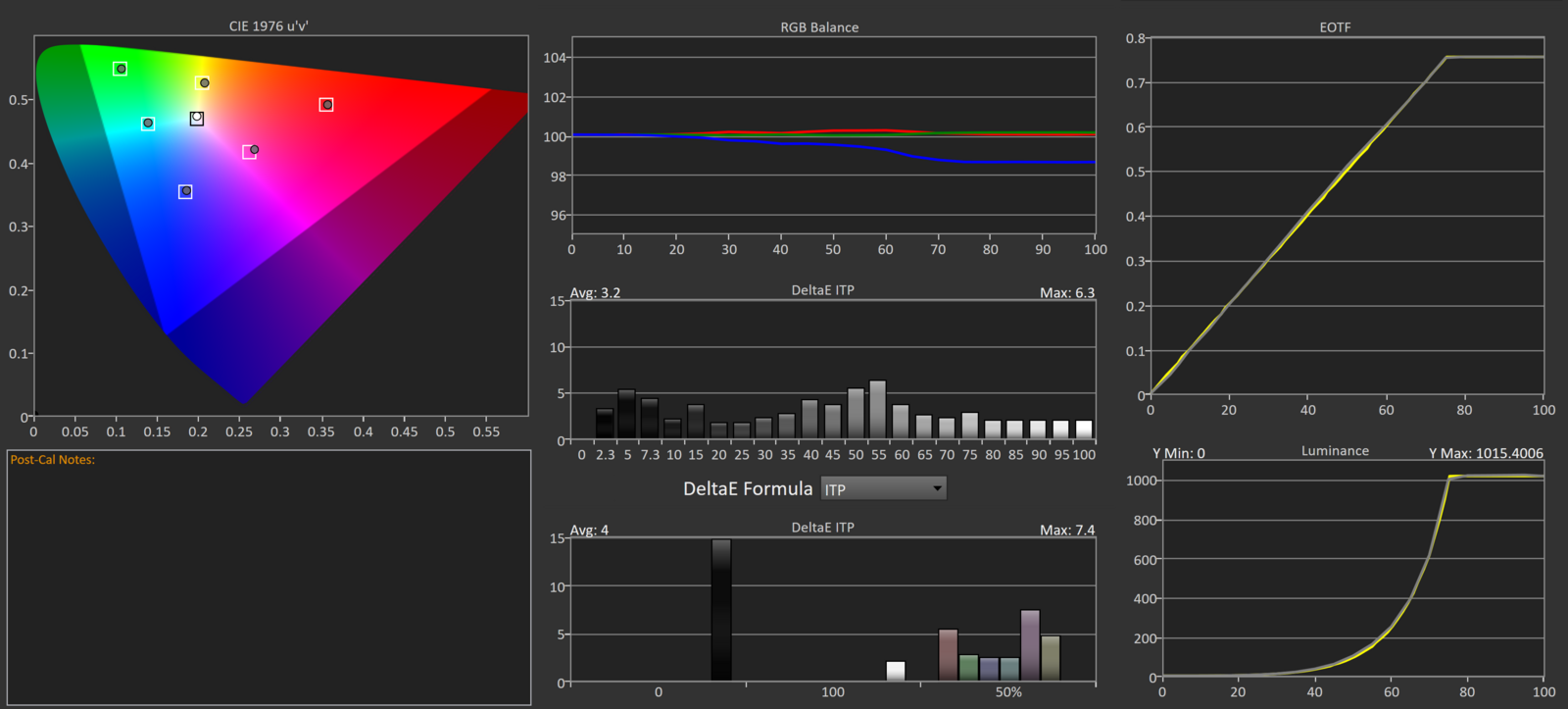This screenshot has width=1568, height=709.
Task: Select the tallest magenta bar in 50% group
Action: pyautogui.click(x=1030, y=645)
